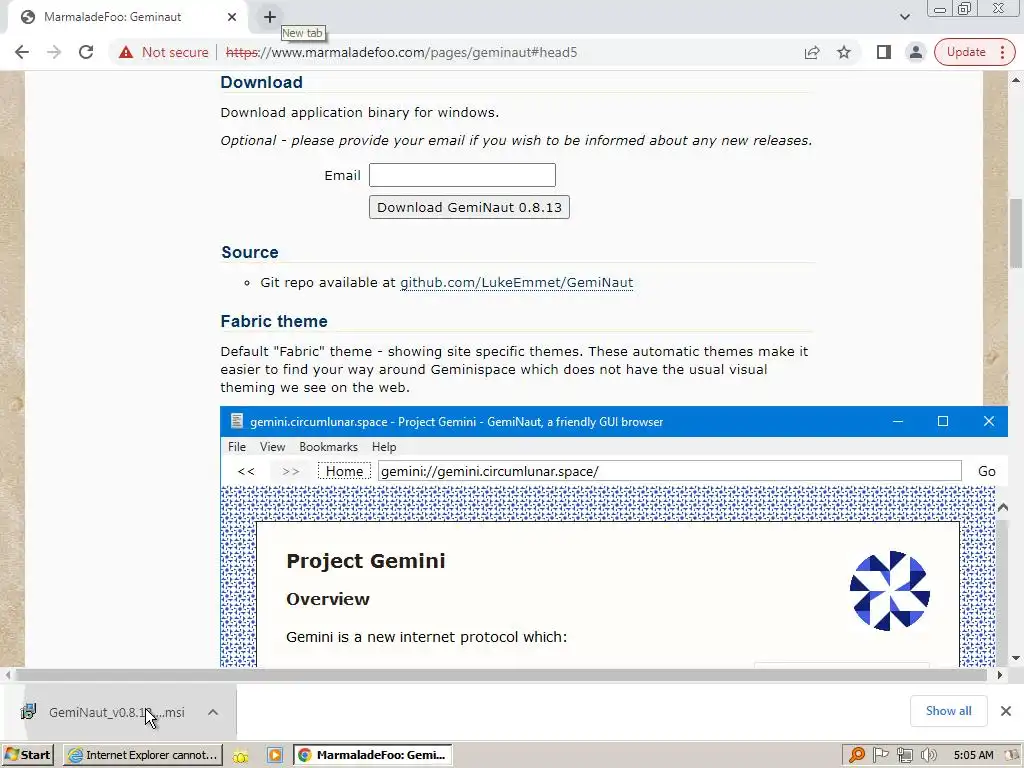Switch to Internet Explorer taskbar item
Image resolution: width=1024 pixels, height=768 pixels.
143,755
